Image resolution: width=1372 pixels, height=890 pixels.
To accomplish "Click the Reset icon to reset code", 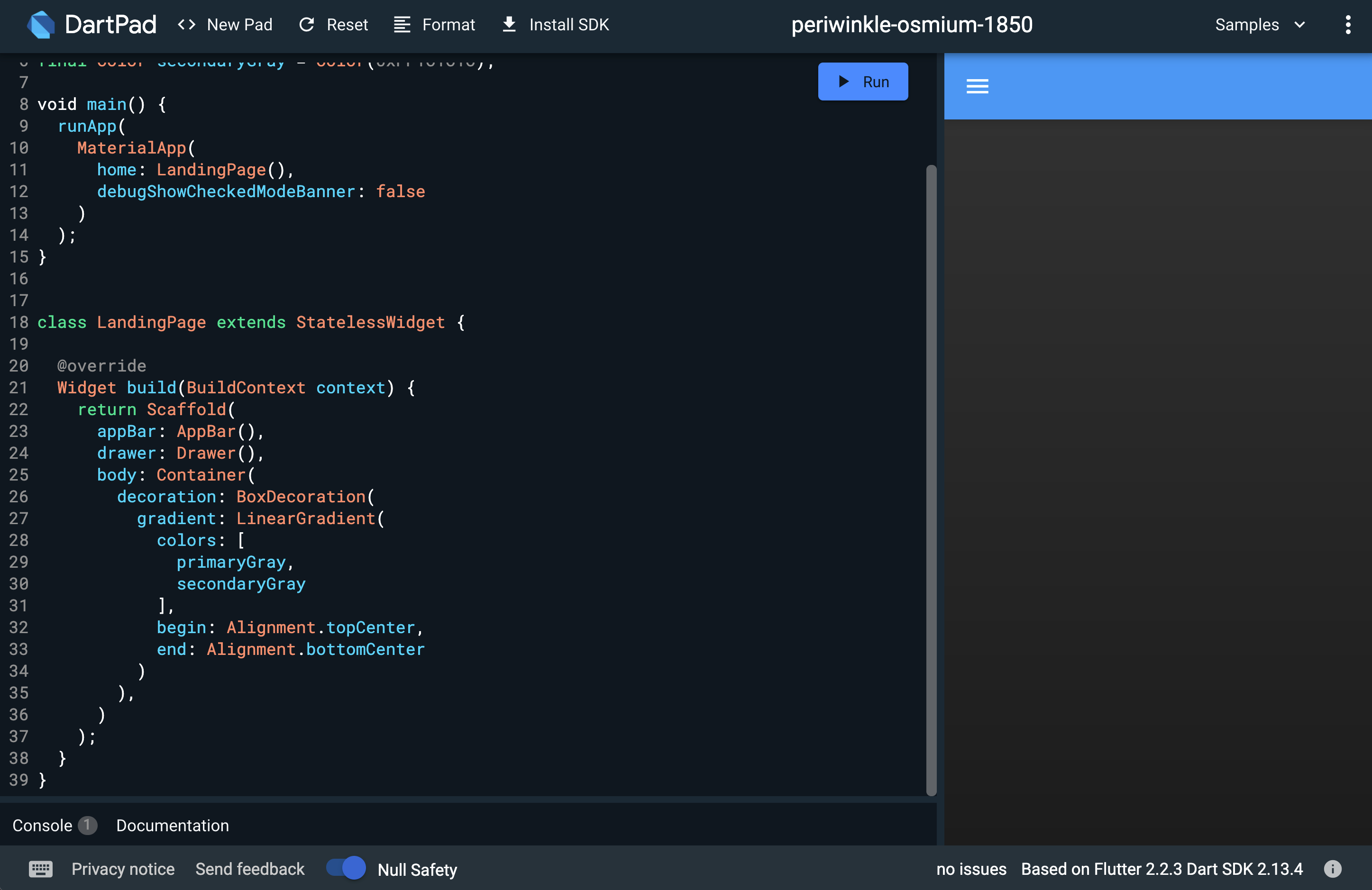I will pyautogui.click(x=308, y=24).
